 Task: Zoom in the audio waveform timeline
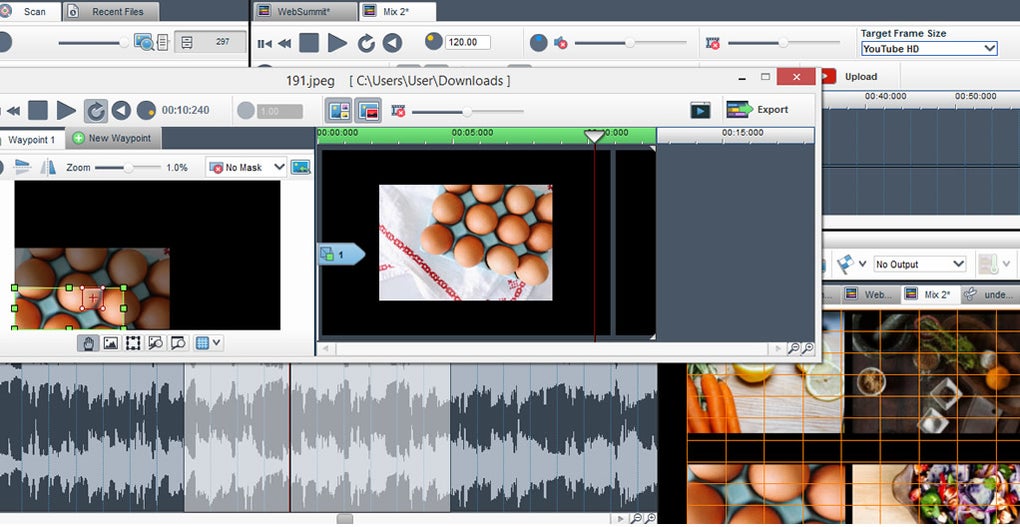tap(649, 519)
